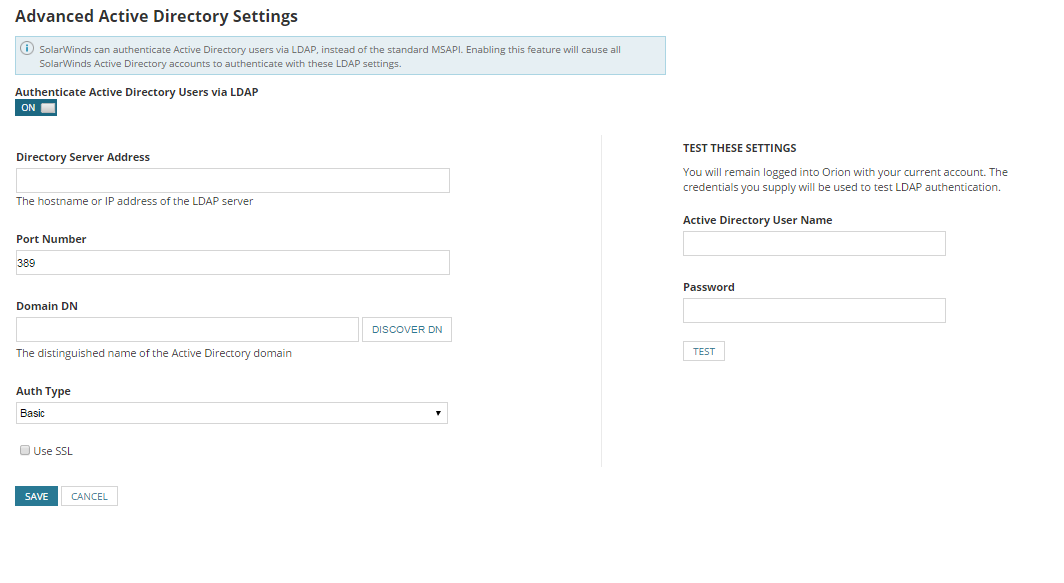Click the CANCEL button

pyautogui.click(x=89, y=496)
